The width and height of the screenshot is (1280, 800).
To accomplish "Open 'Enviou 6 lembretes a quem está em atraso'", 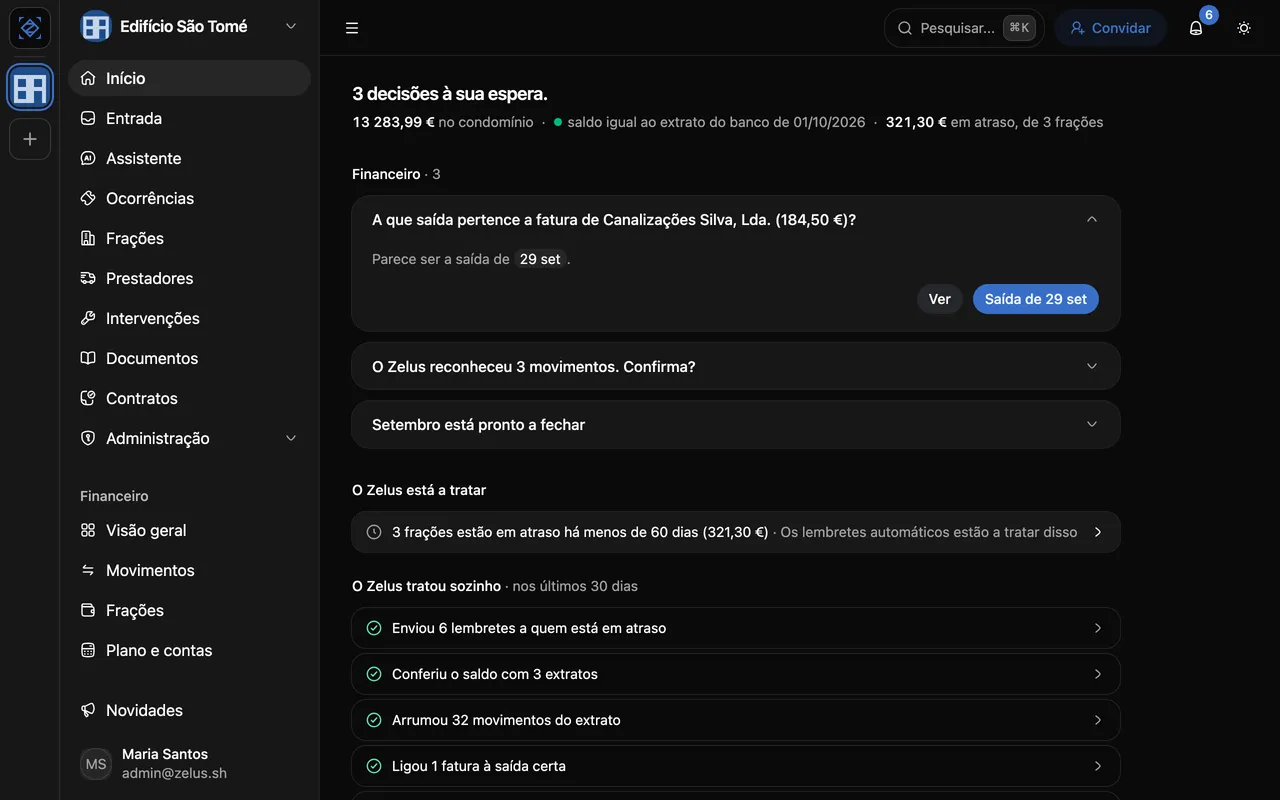I will coord(736,628).
